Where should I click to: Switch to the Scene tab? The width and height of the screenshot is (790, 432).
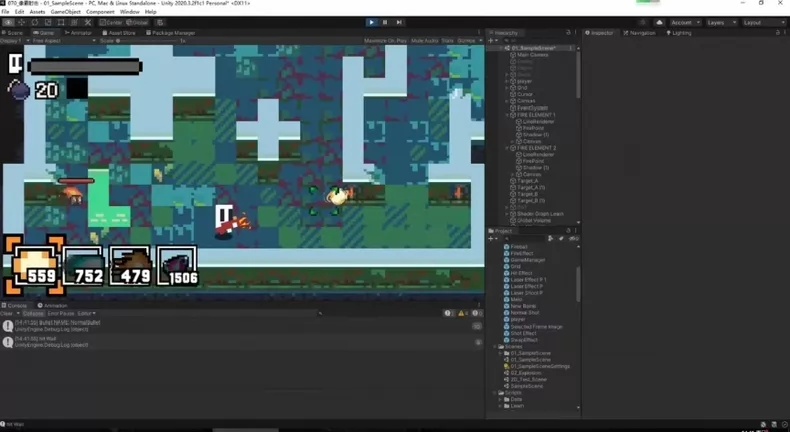coord(14,32)
